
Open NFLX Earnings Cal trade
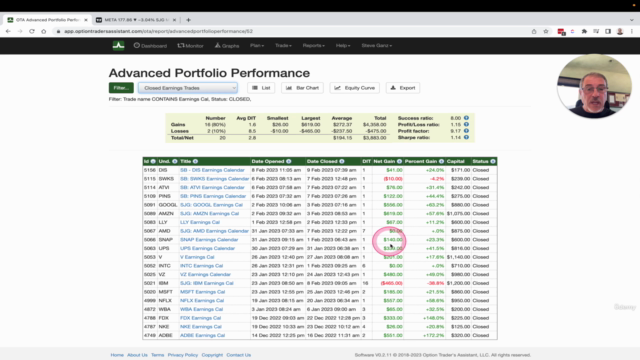click(202, 300)
